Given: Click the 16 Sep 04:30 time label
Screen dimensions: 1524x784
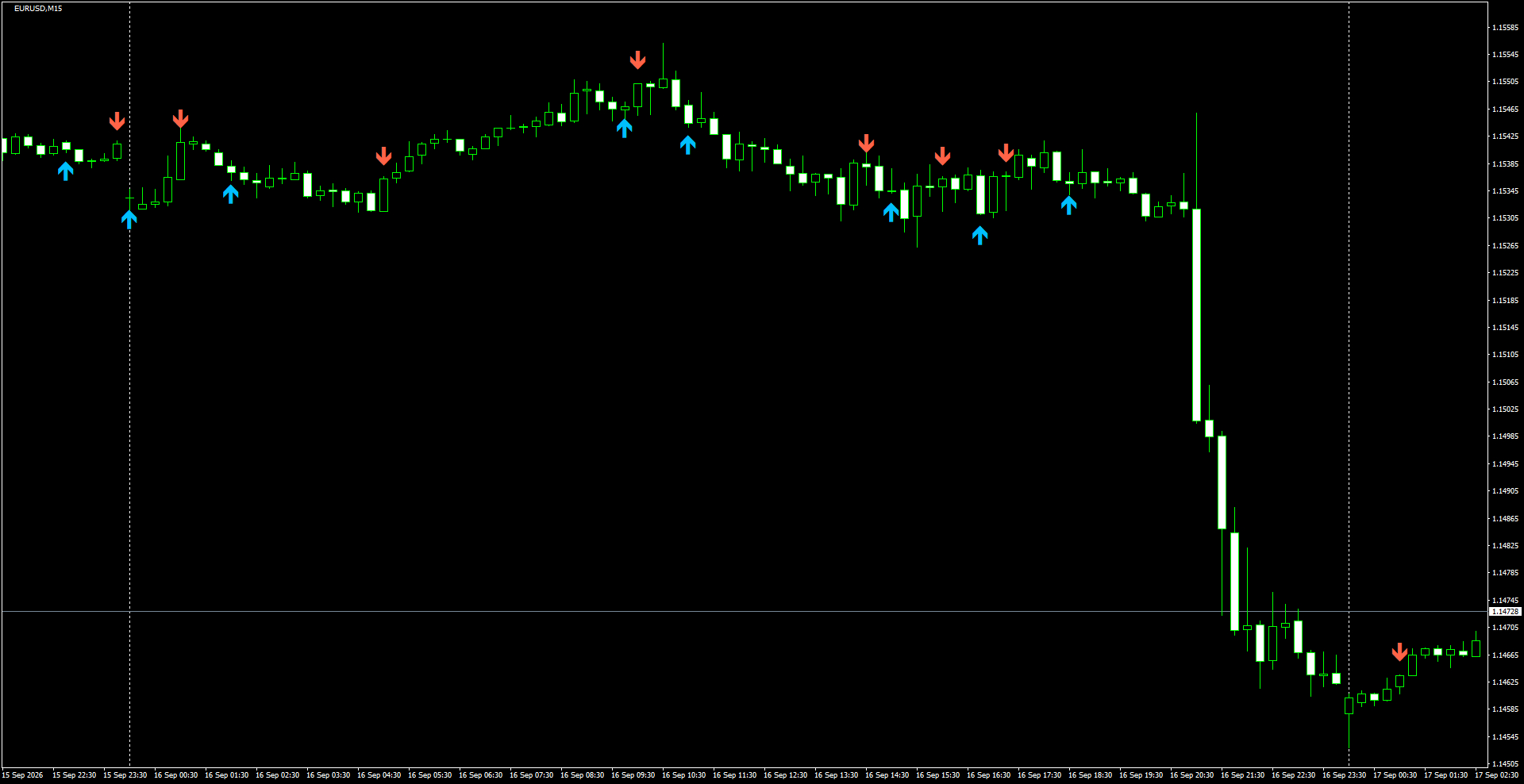Looking at the screenshot, I should pyautogui.click(x=379, y=775).
